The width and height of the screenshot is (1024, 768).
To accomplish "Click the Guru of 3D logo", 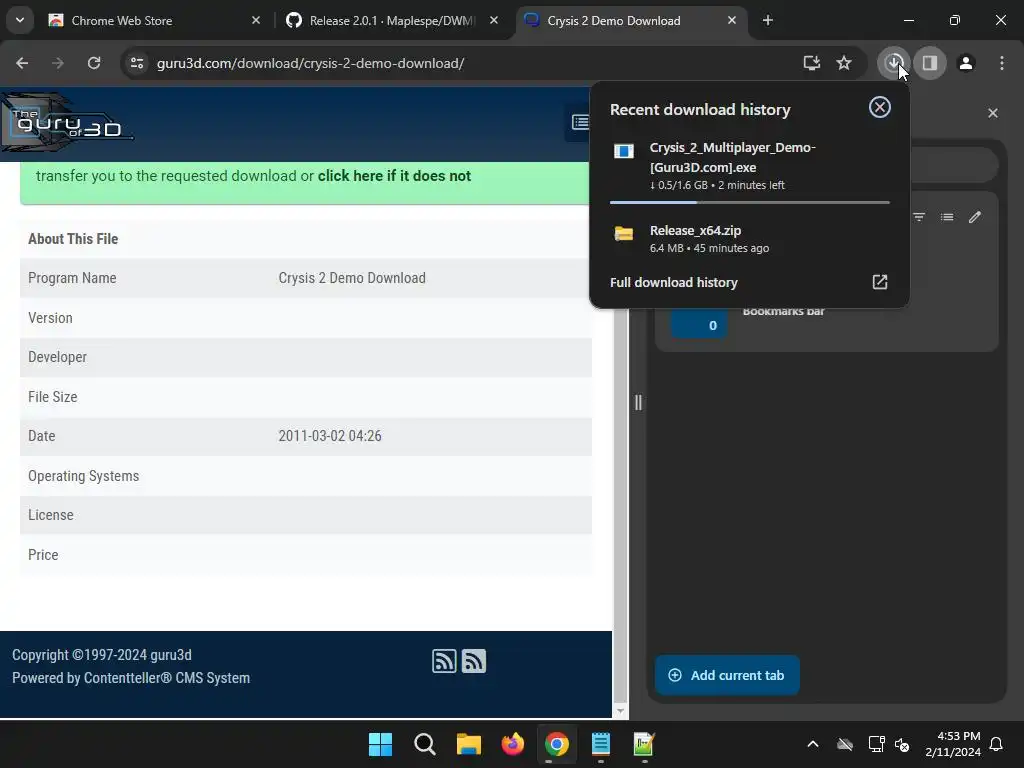I will 67,121.
